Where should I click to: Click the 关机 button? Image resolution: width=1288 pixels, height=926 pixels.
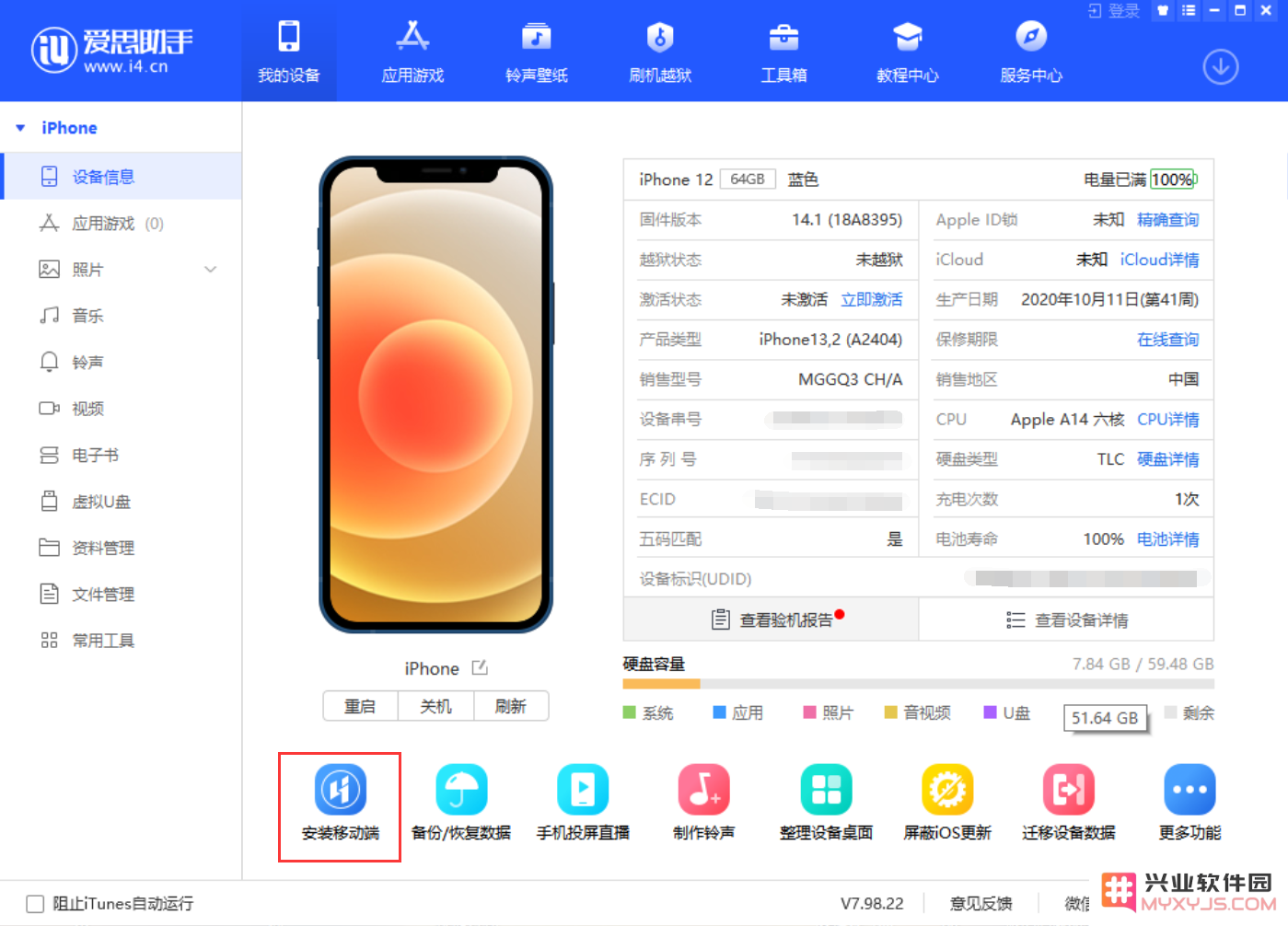point(435,706)
